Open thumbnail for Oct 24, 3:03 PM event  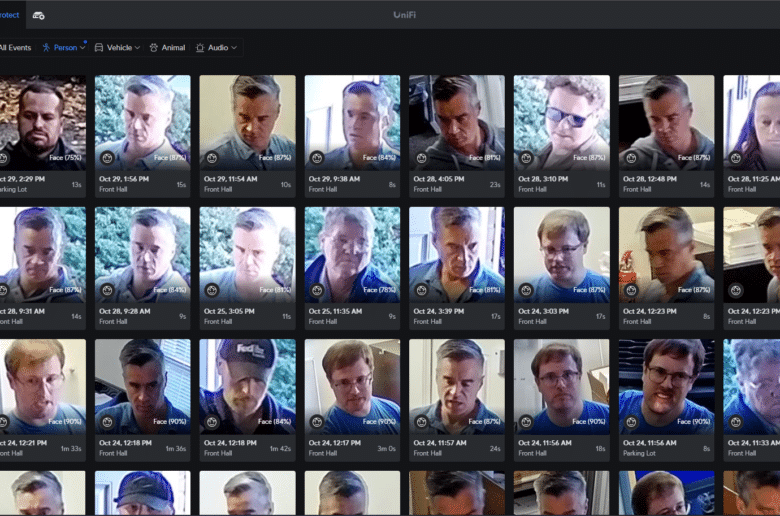click(x=562, y=255)
